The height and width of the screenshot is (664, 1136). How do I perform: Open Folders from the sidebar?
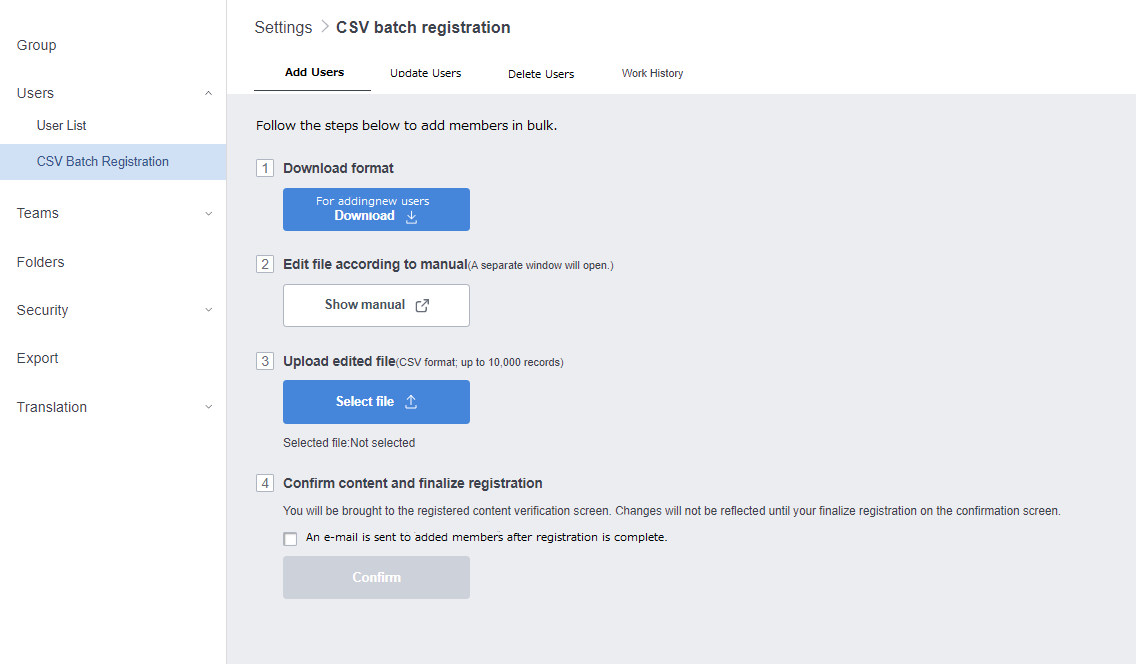tap(41, 262)
